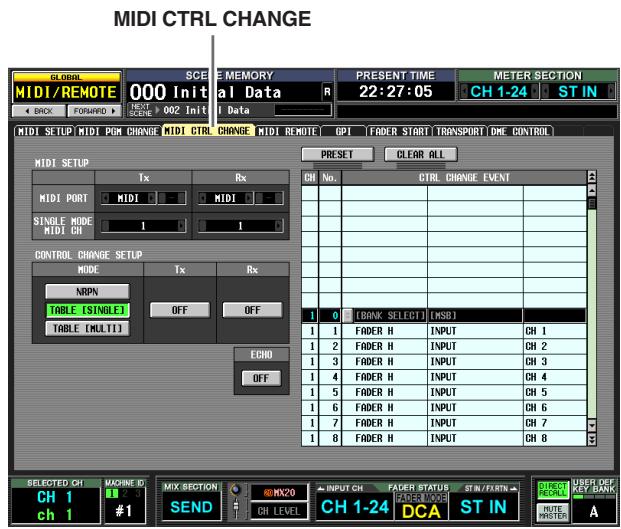Click the fader icon beside CH LEVEL

pyautogui.click(x=236, y=508)
